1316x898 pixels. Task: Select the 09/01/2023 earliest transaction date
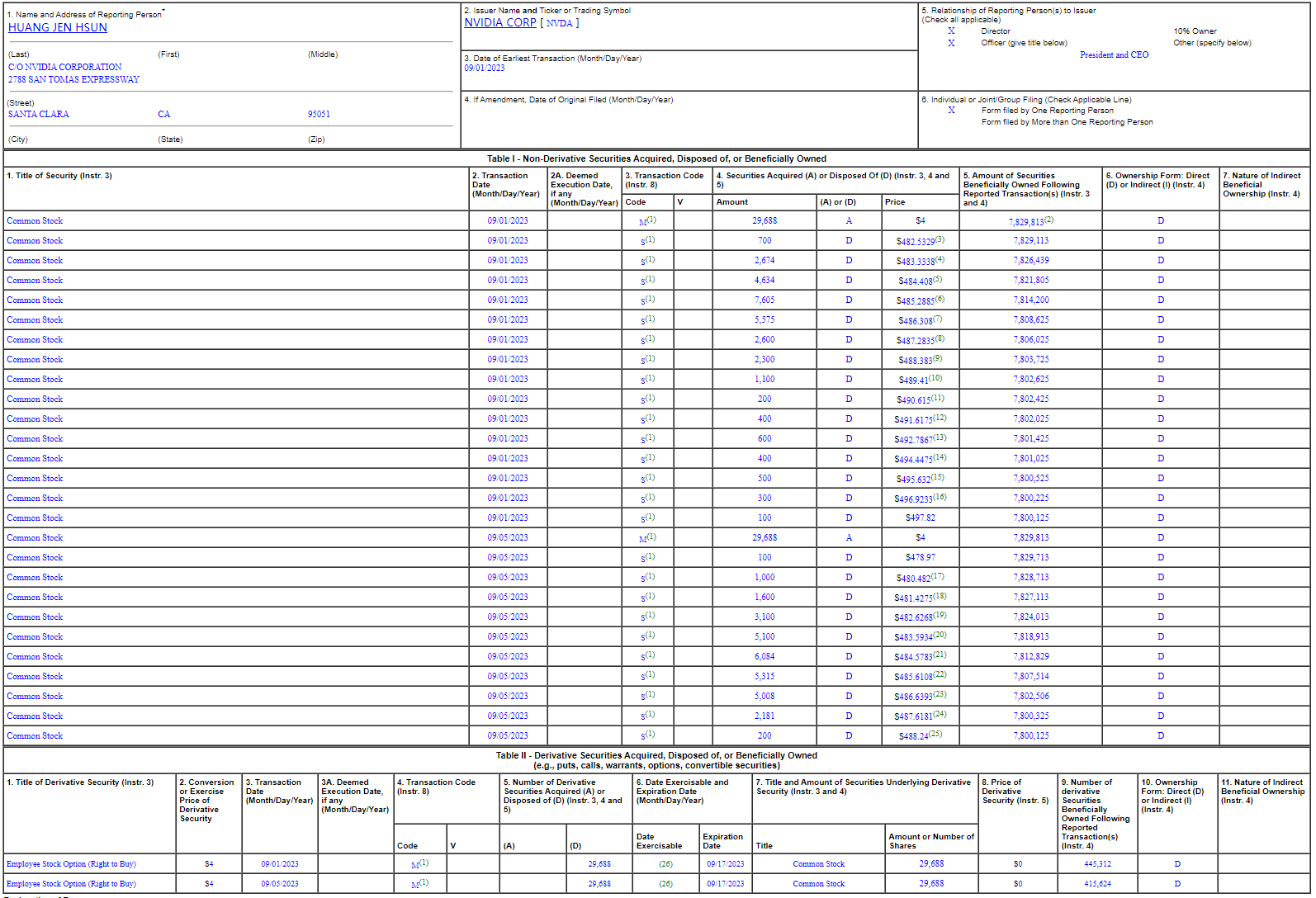(x=485, y=69)
